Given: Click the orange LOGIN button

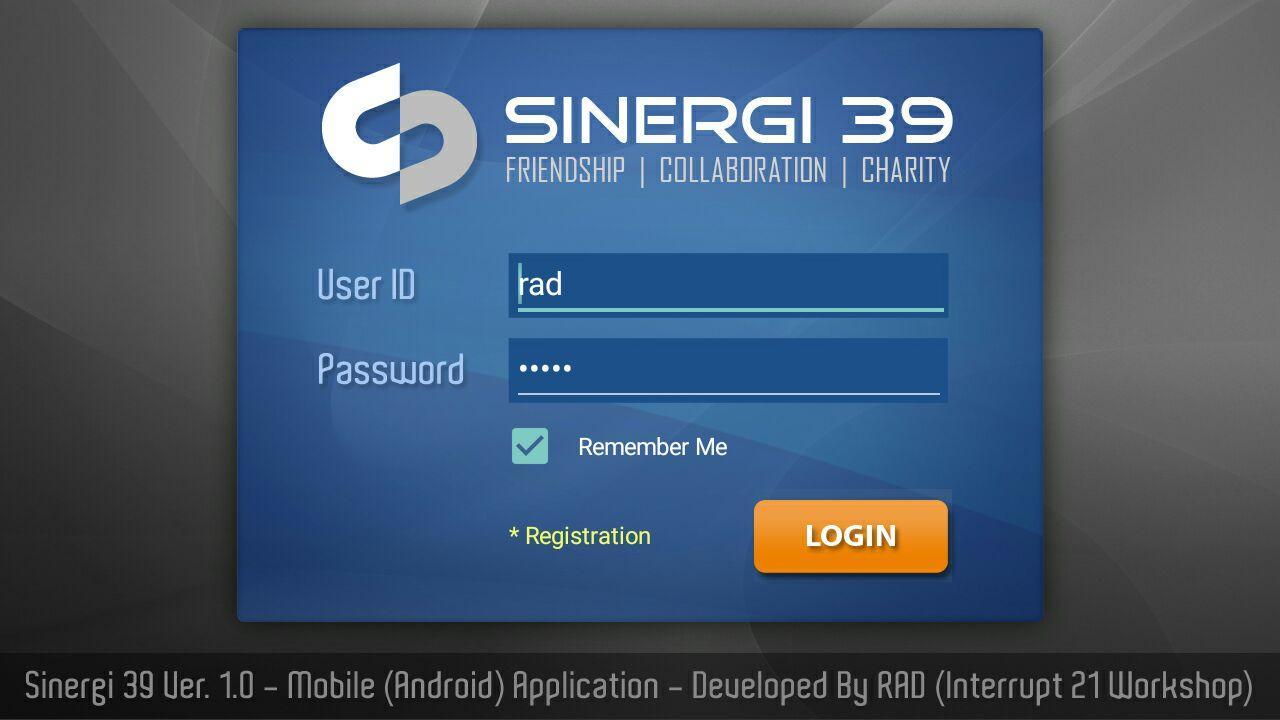Looking at the screenshot, I should coord(851,536).
